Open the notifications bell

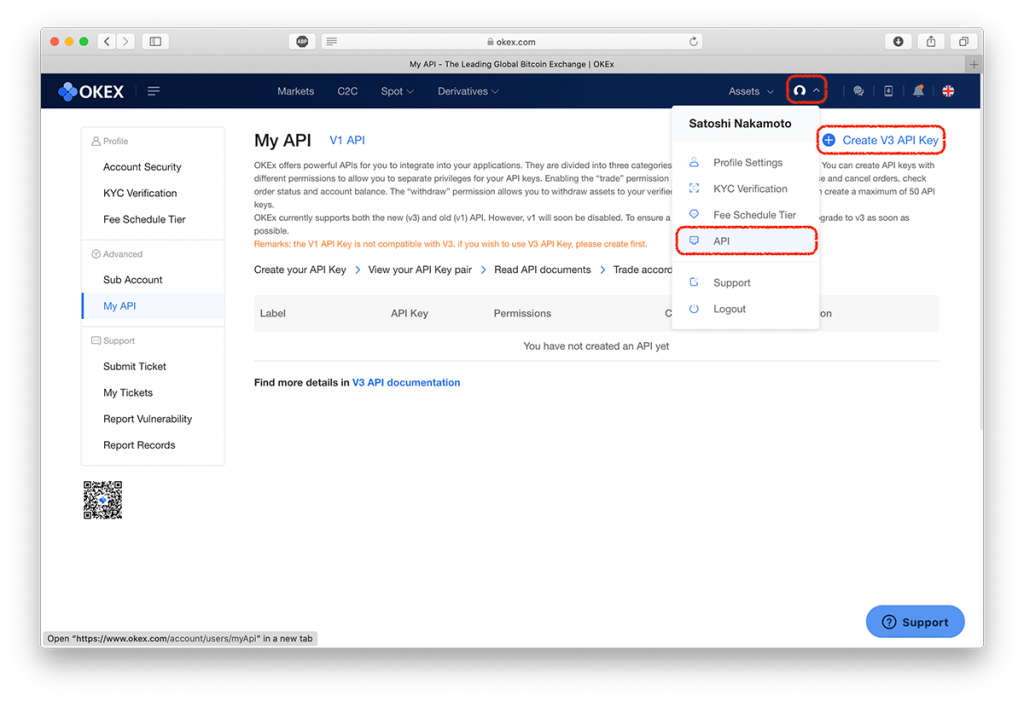tap(918, 91)
